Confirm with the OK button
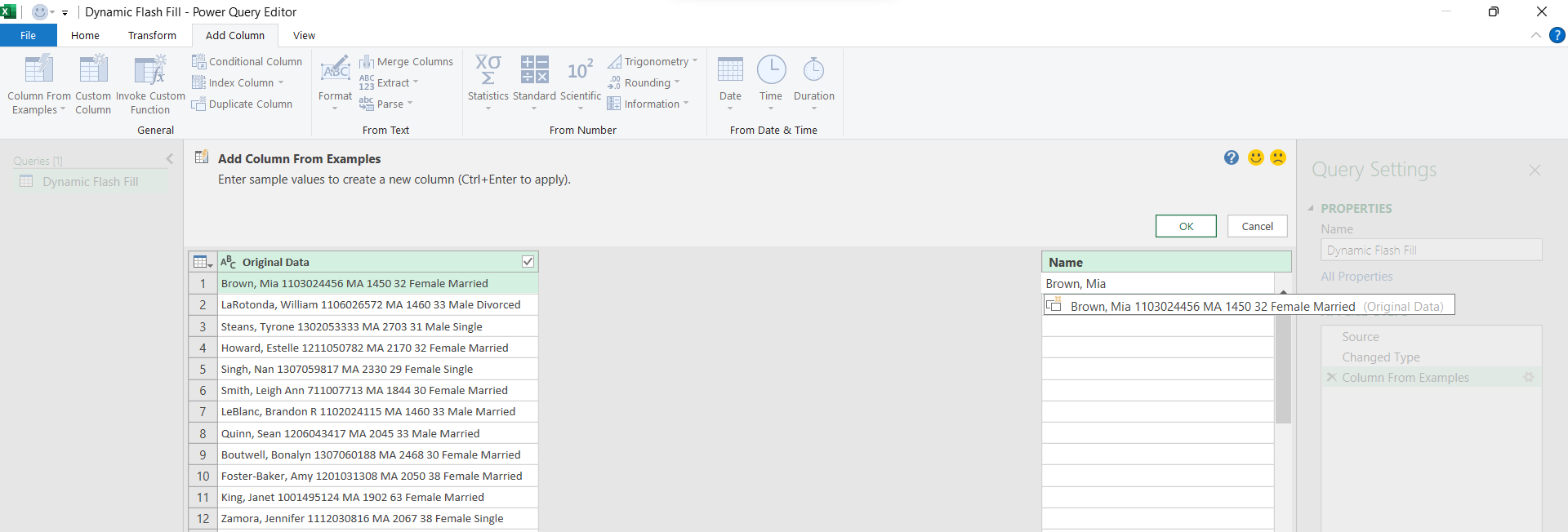 pos(1186,226)
